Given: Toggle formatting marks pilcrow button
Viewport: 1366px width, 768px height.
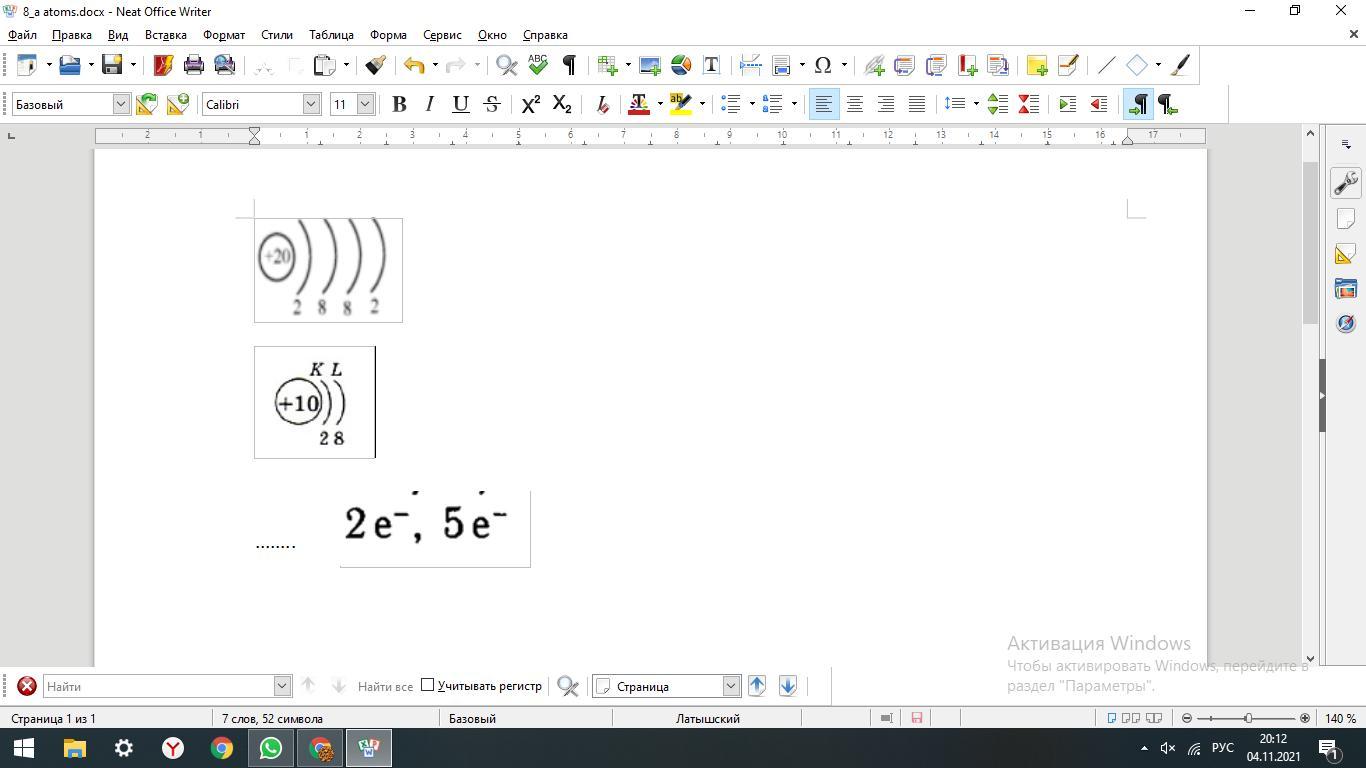Looking at the screenshot, I should [569, 65].
